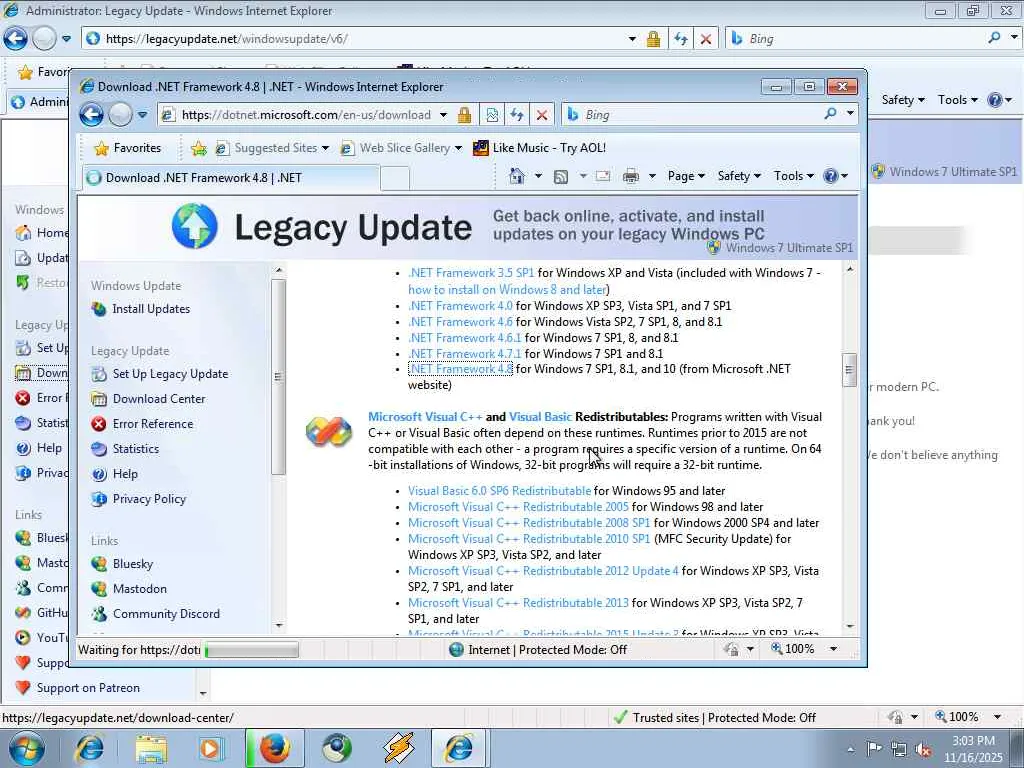This screenshot has height=768, width=1024.
Task: Open the zoom level dropdown in the front window status bar
Action: pos(833,649)
